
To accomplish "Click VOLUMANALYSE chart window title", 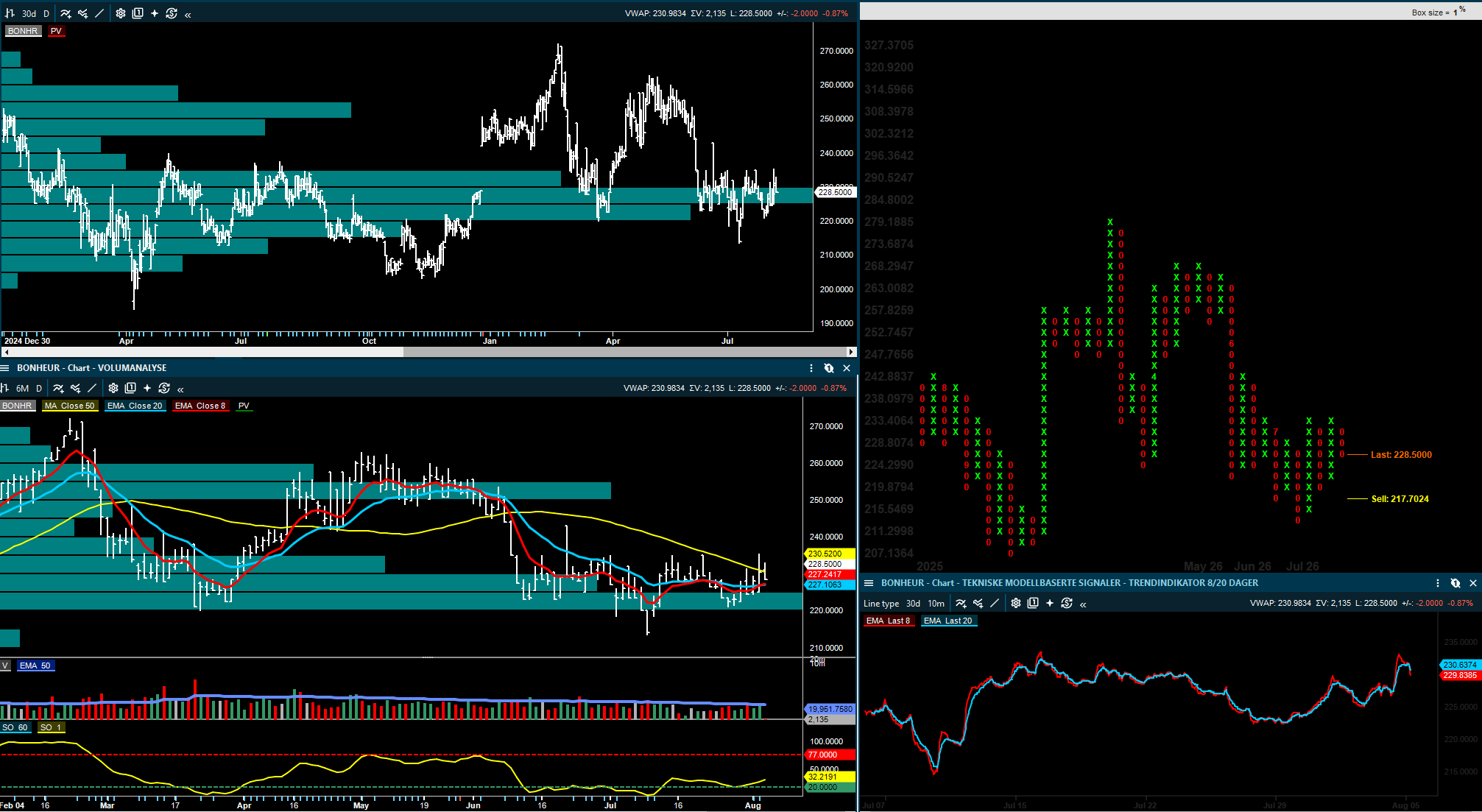I will (x=92, y=368).
